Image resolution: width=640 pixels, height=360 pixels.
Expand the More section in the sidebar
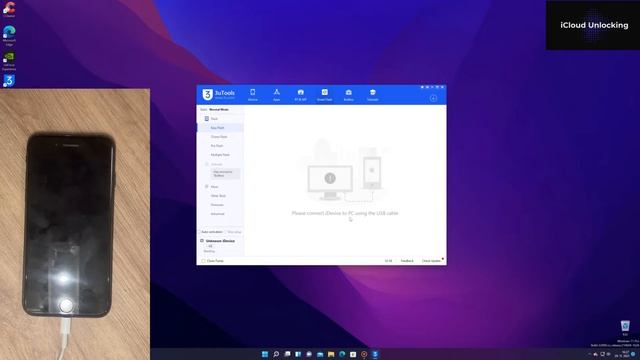tap(211, 187)
